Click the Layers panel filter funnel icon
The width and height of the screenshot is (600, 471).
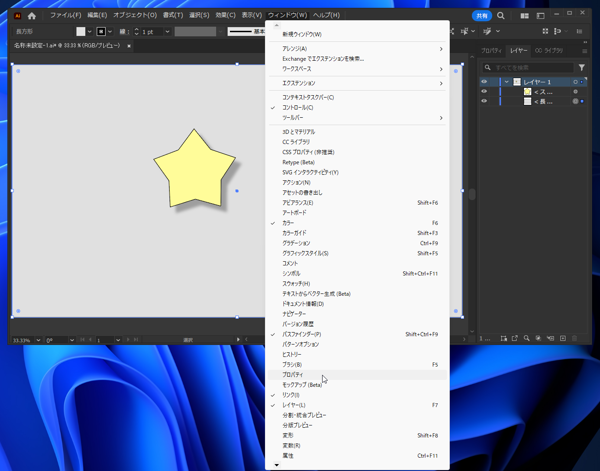click(582, 68)
